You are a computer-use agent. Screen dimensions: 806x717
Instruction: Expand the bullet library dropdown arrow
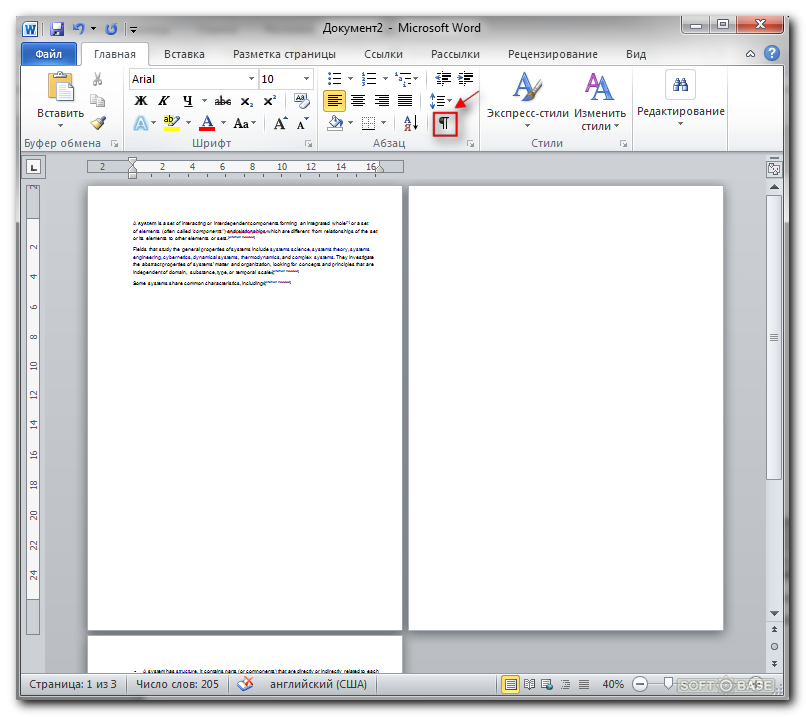[351, 79]
